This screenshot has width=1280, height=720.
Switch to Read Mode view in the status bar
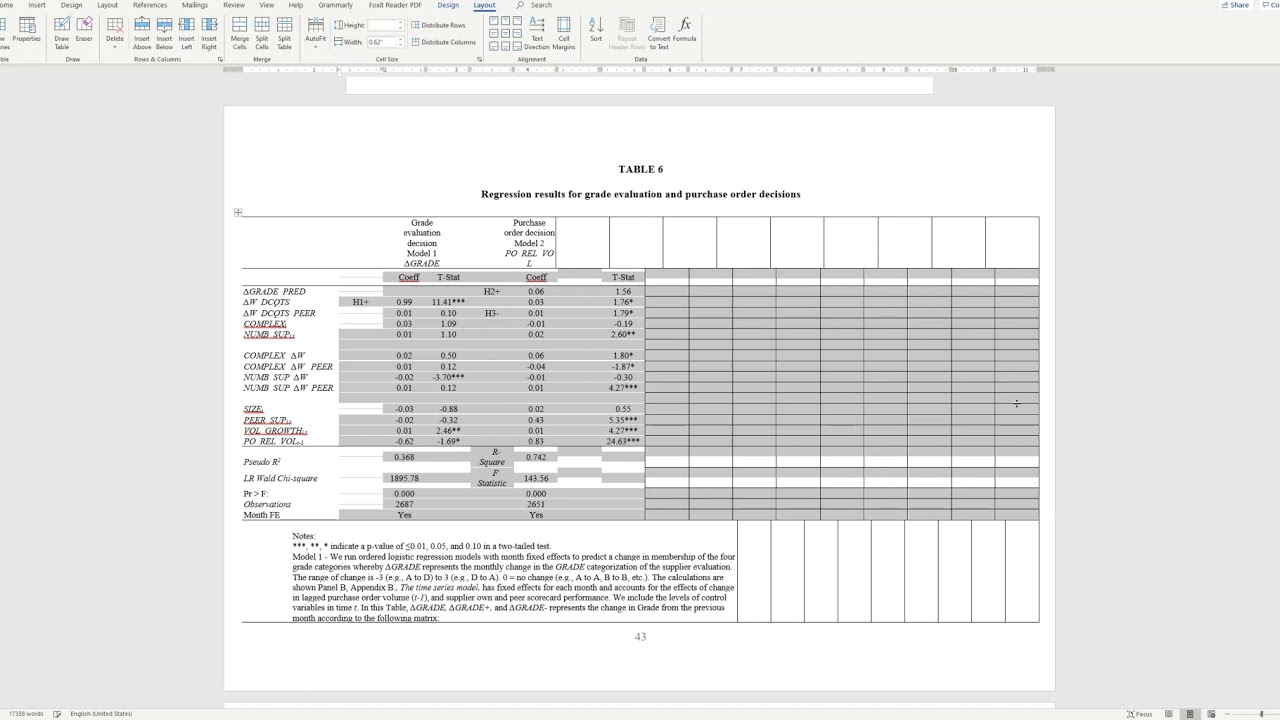(1168, 714)
